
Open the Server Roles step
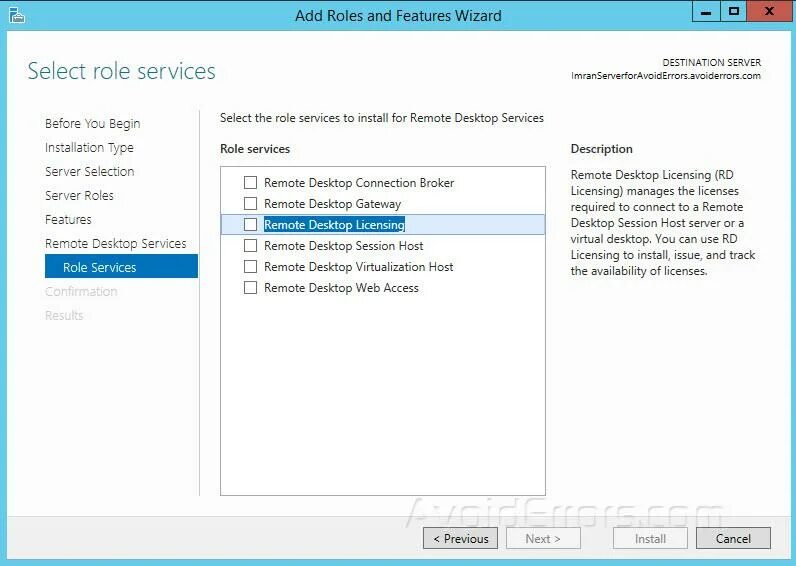tap(79, 195)
